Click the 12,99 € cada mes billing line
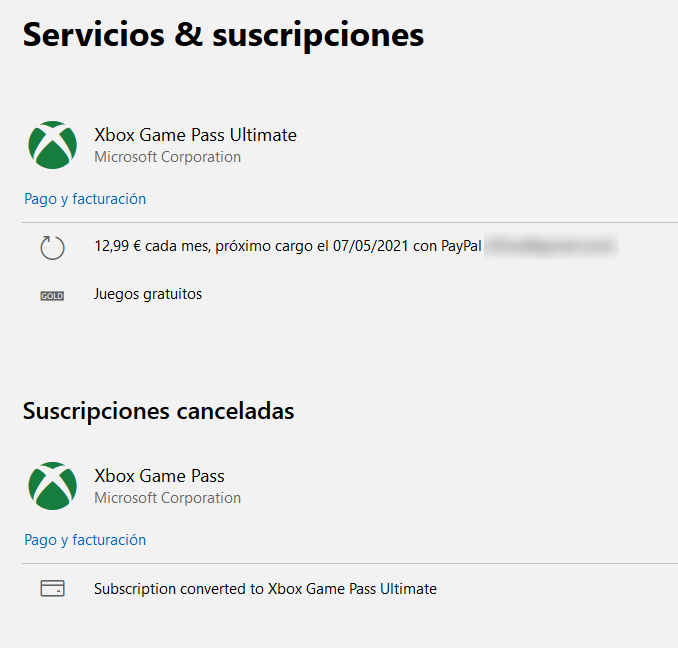Viewport: 678px width, 648px height. (x=288, y=246)
